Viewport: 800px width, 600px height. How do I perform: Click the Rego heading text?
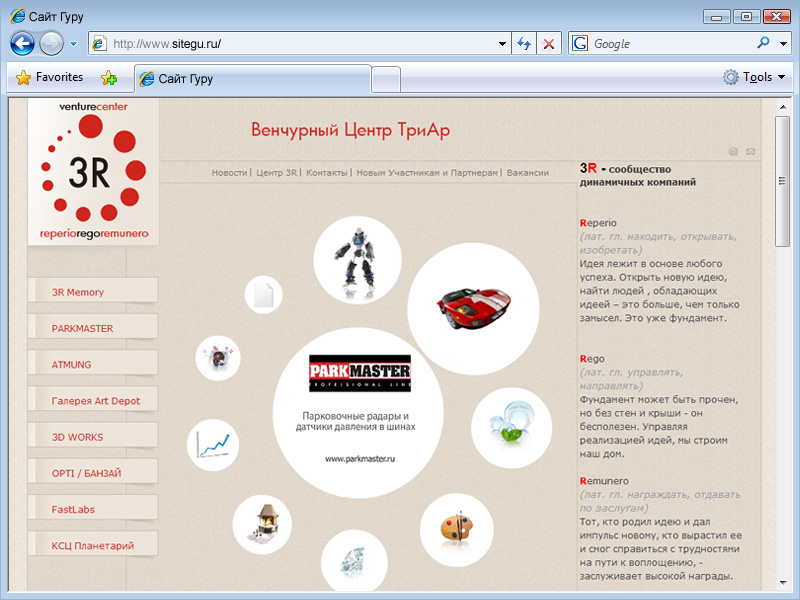(592, 359)
